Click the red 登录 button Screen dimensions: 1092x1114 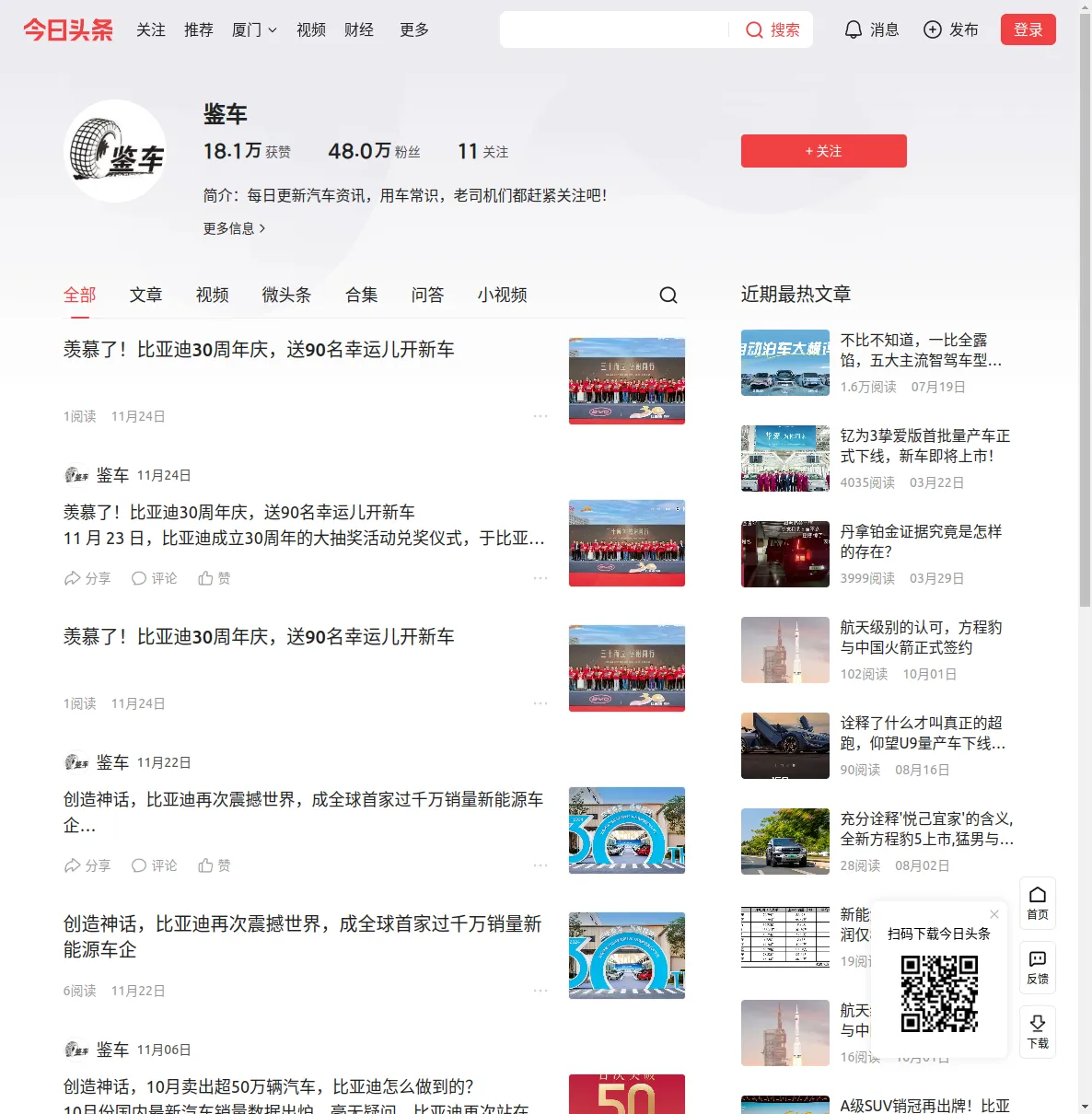1028,29
